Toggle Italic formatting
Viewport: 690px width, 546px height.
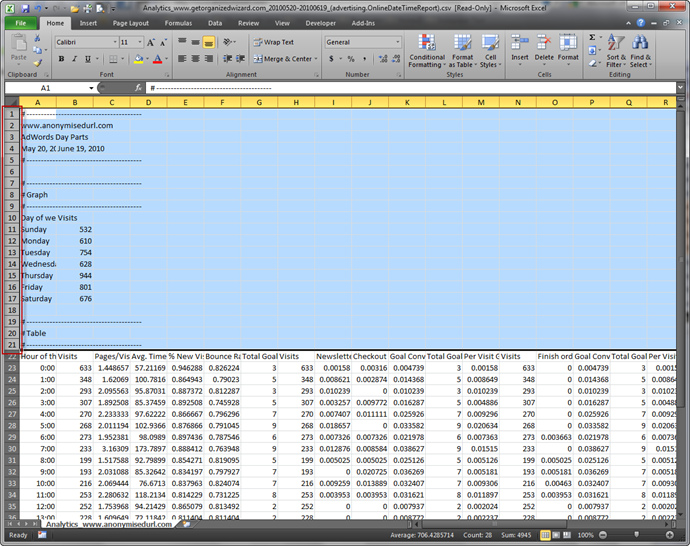point(75,59)
